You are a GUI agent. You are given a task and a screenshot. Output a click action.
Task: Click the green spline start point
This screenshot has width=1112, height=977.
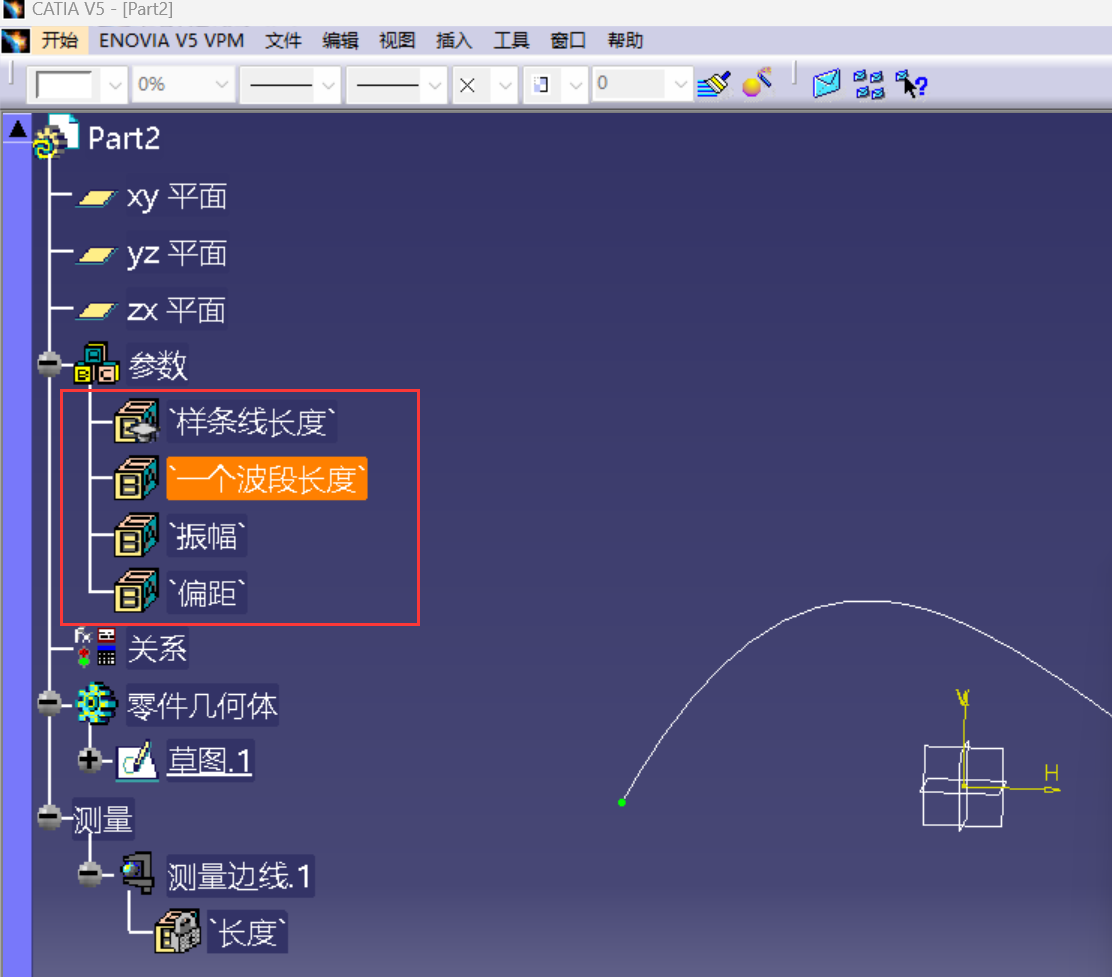[622, 803]
